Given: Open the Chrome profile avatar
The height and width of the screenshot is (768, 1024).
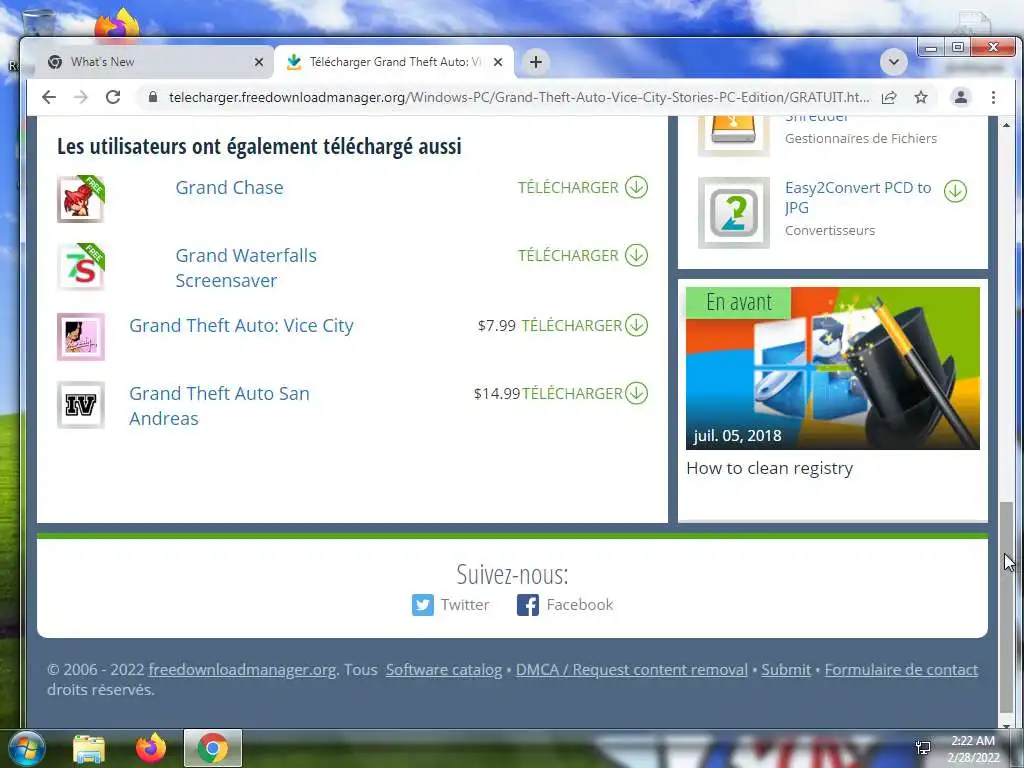Looking at the screenshot, I should [x=961, y=97].
